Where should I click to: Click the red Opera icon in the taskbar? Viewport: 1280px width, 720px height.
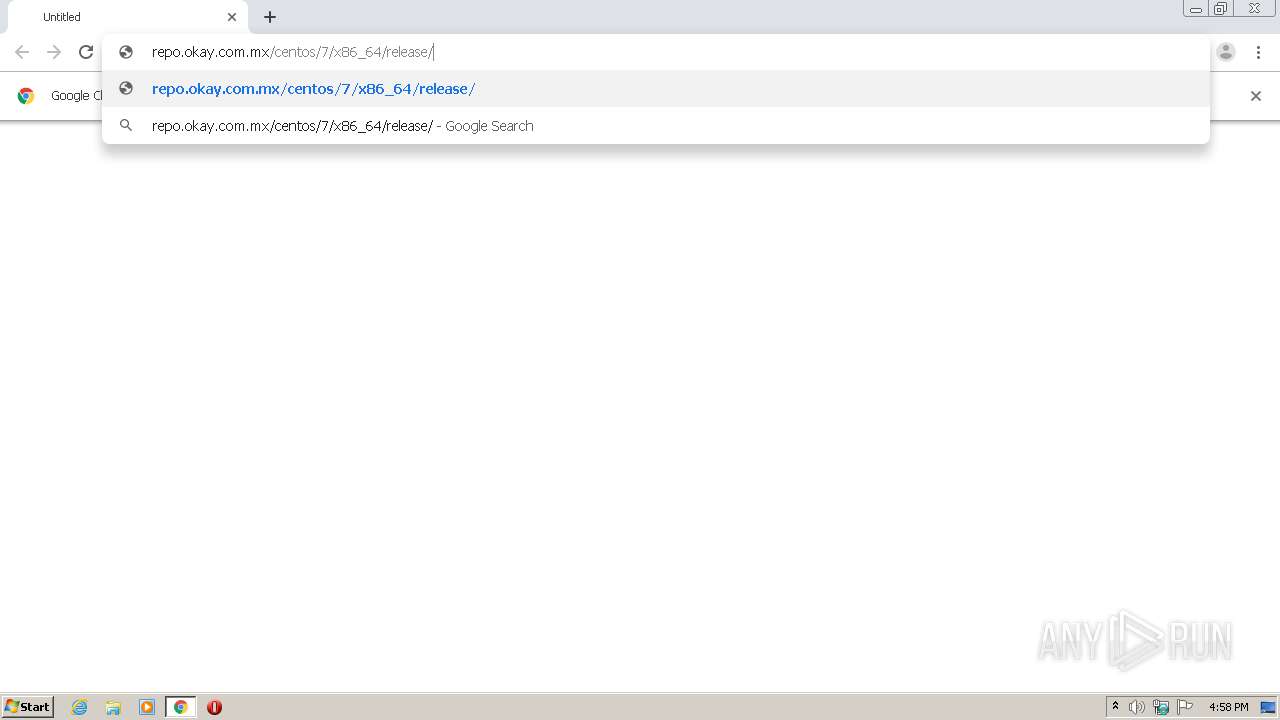pos(214,707)
